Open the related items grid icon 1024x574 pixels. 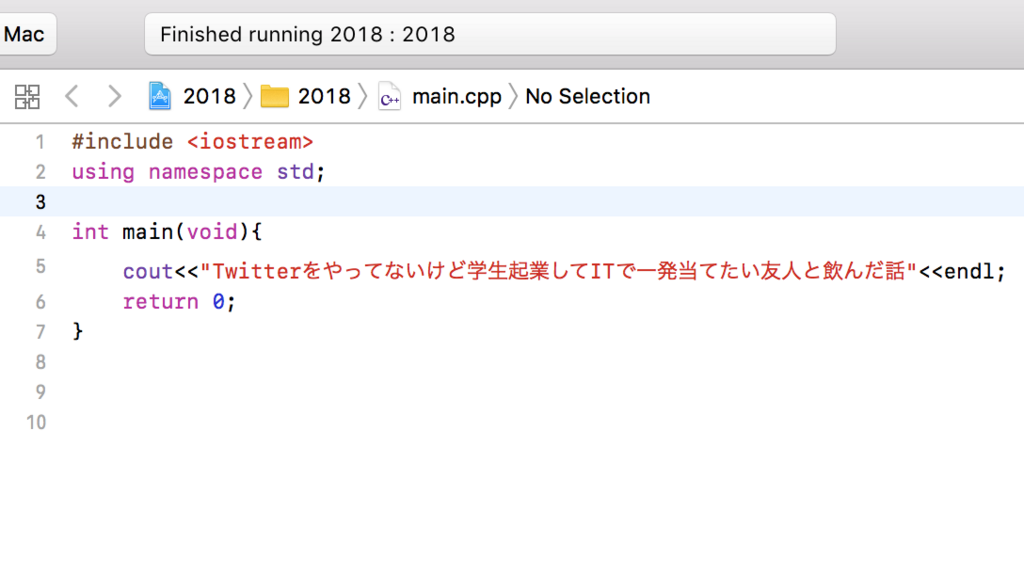tap(27, 97)
